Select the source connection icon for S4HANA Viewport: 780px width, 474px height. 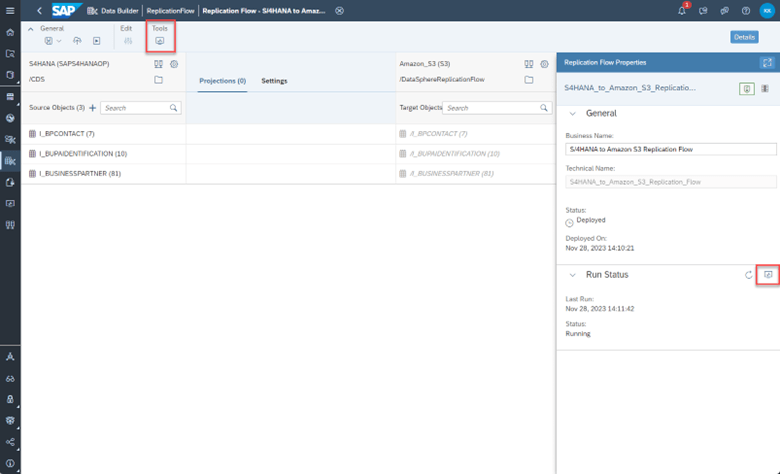158,64
